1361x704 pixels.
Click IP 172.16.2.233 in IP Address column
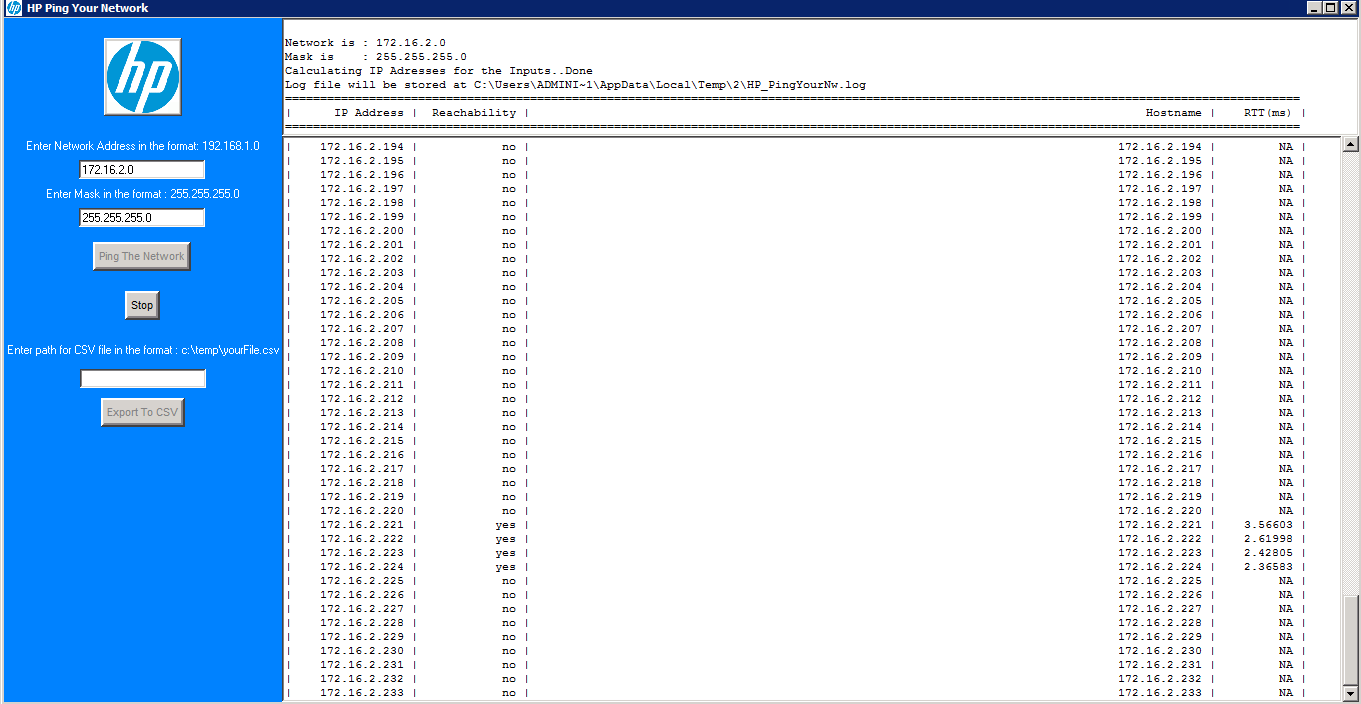tap(362, 693)
